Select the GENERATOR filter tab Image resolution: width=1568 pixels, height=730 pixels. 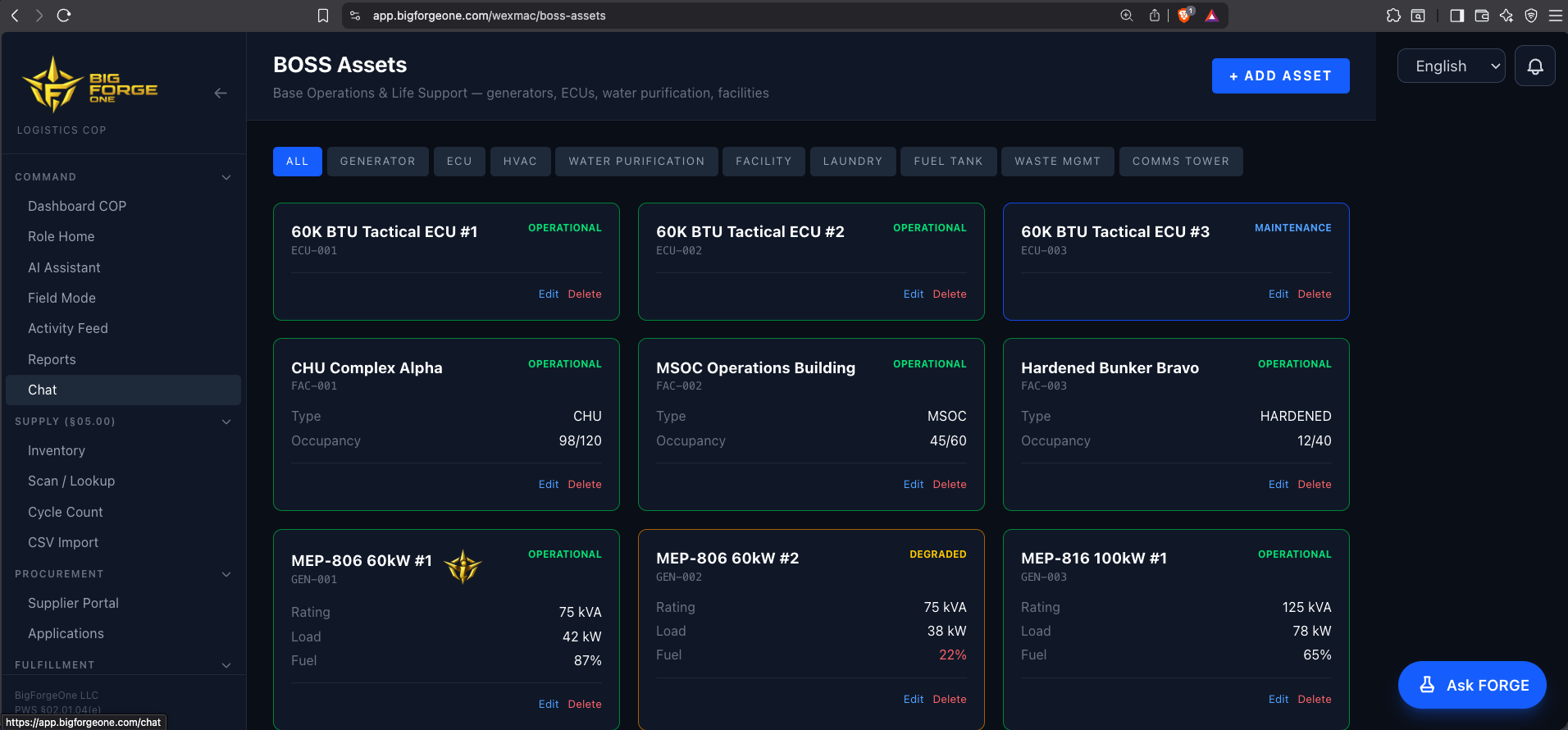tap(378, 162)
